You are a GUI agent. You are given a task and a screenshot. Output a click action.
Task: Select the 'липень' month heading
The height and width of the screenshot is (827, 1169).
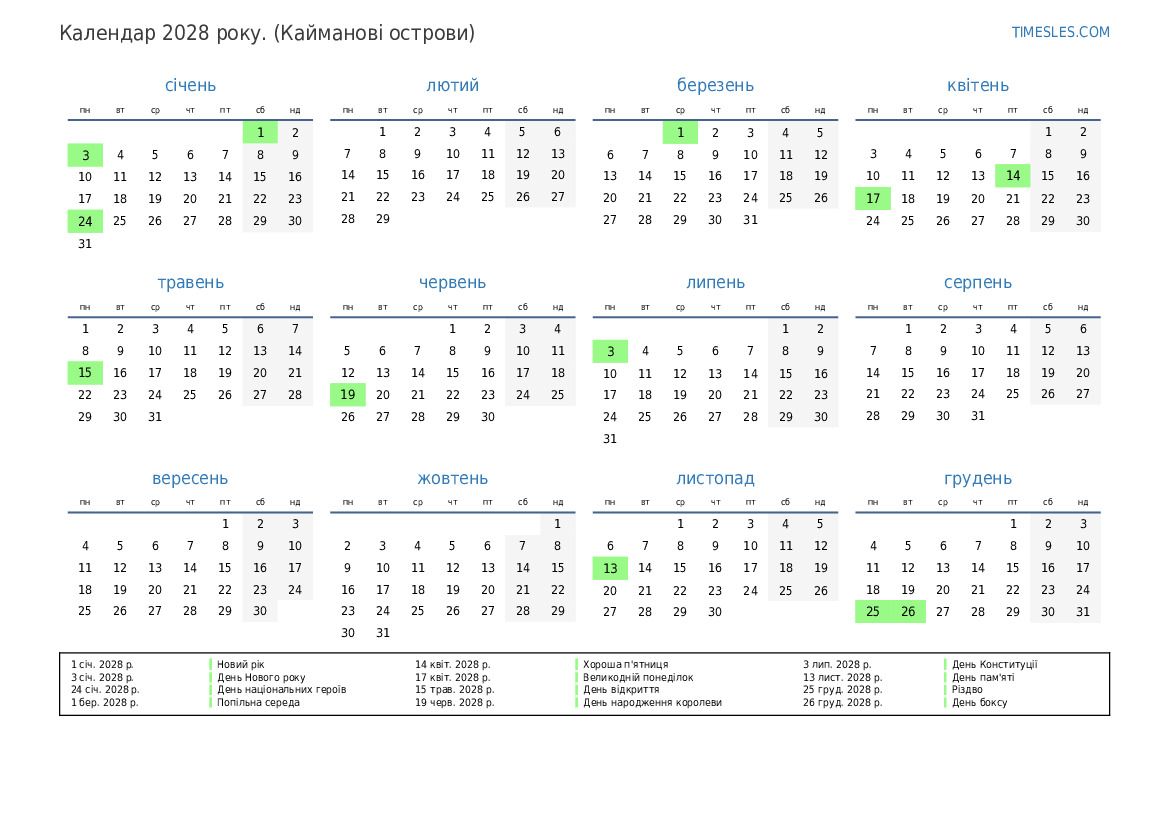(715, 283)
